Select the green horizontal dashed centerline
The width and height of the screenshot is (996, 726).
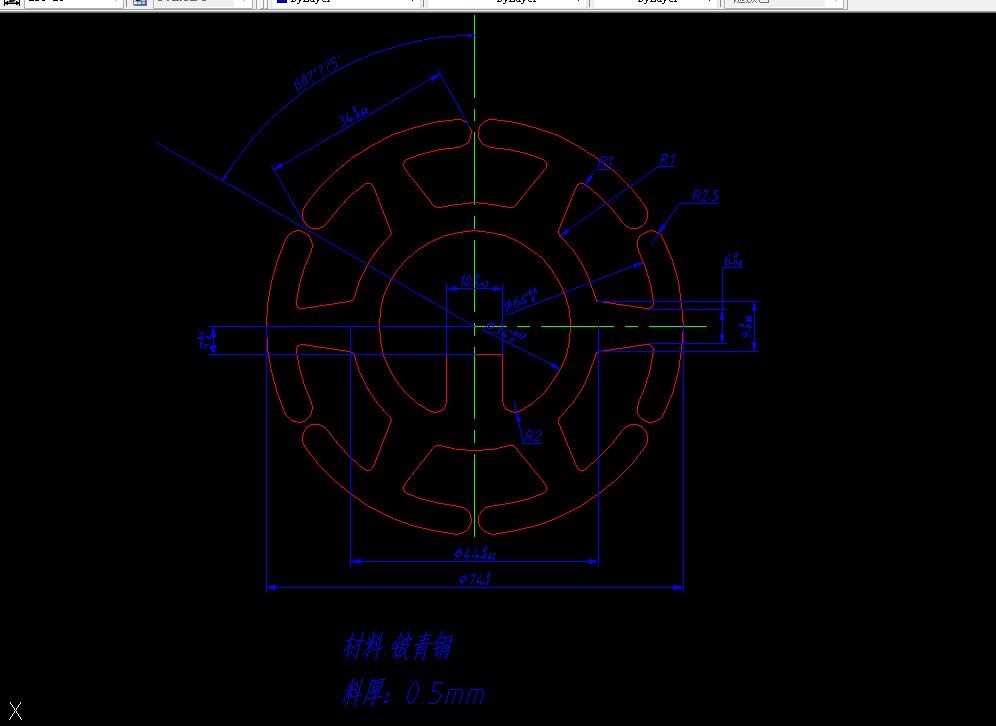tap(591, 326)
